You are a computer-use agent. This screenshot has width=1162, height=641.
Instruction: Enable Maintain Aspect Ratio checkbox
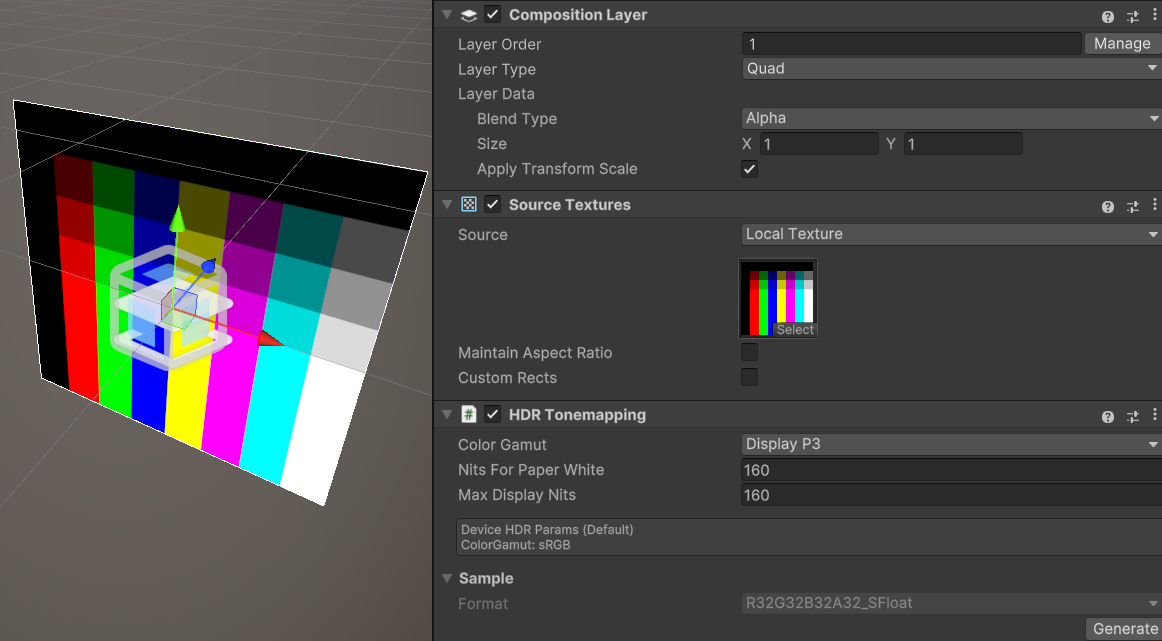(x=749, y=353)
